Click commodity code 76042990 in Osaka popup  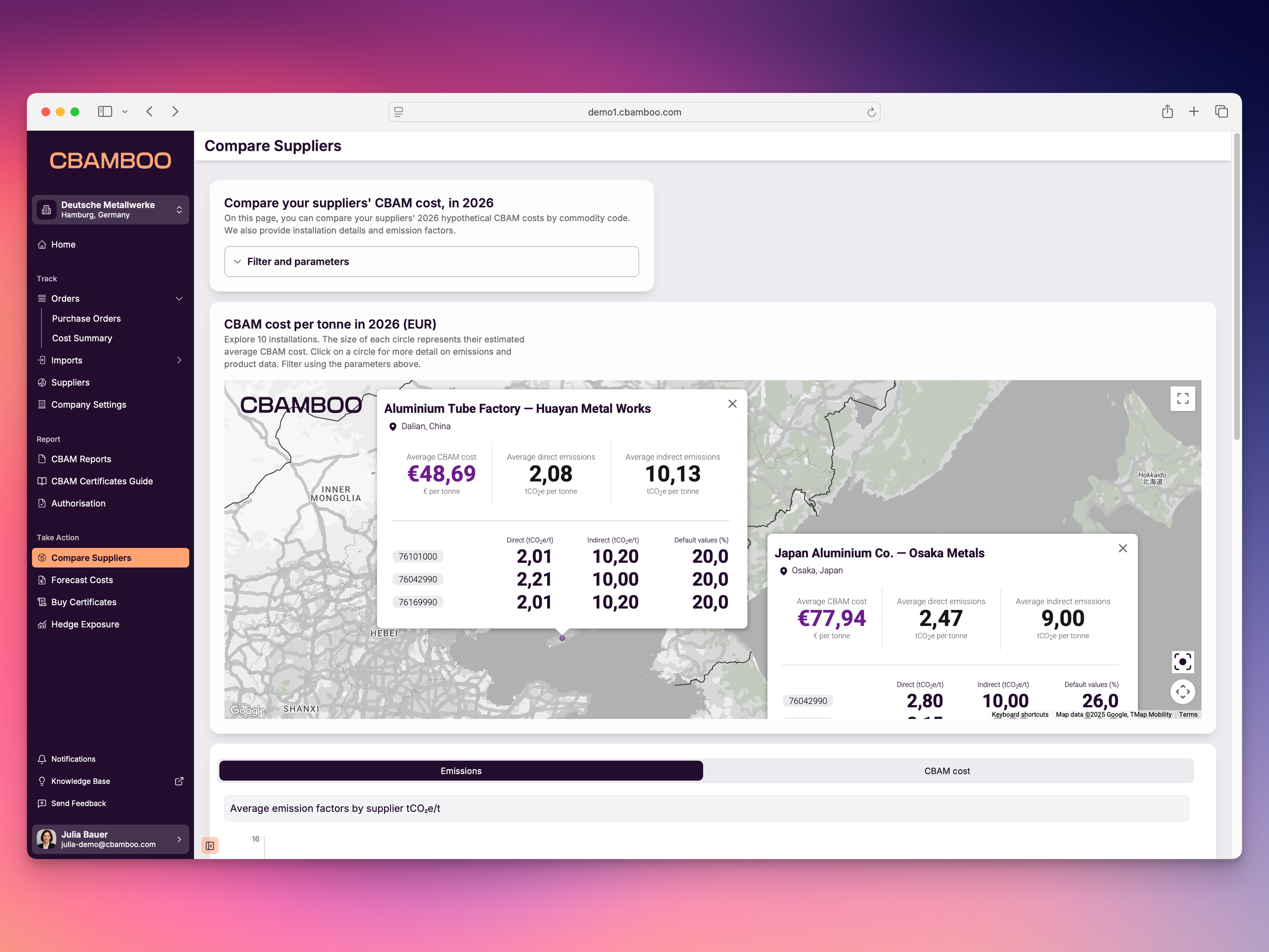tap(808, 701)
